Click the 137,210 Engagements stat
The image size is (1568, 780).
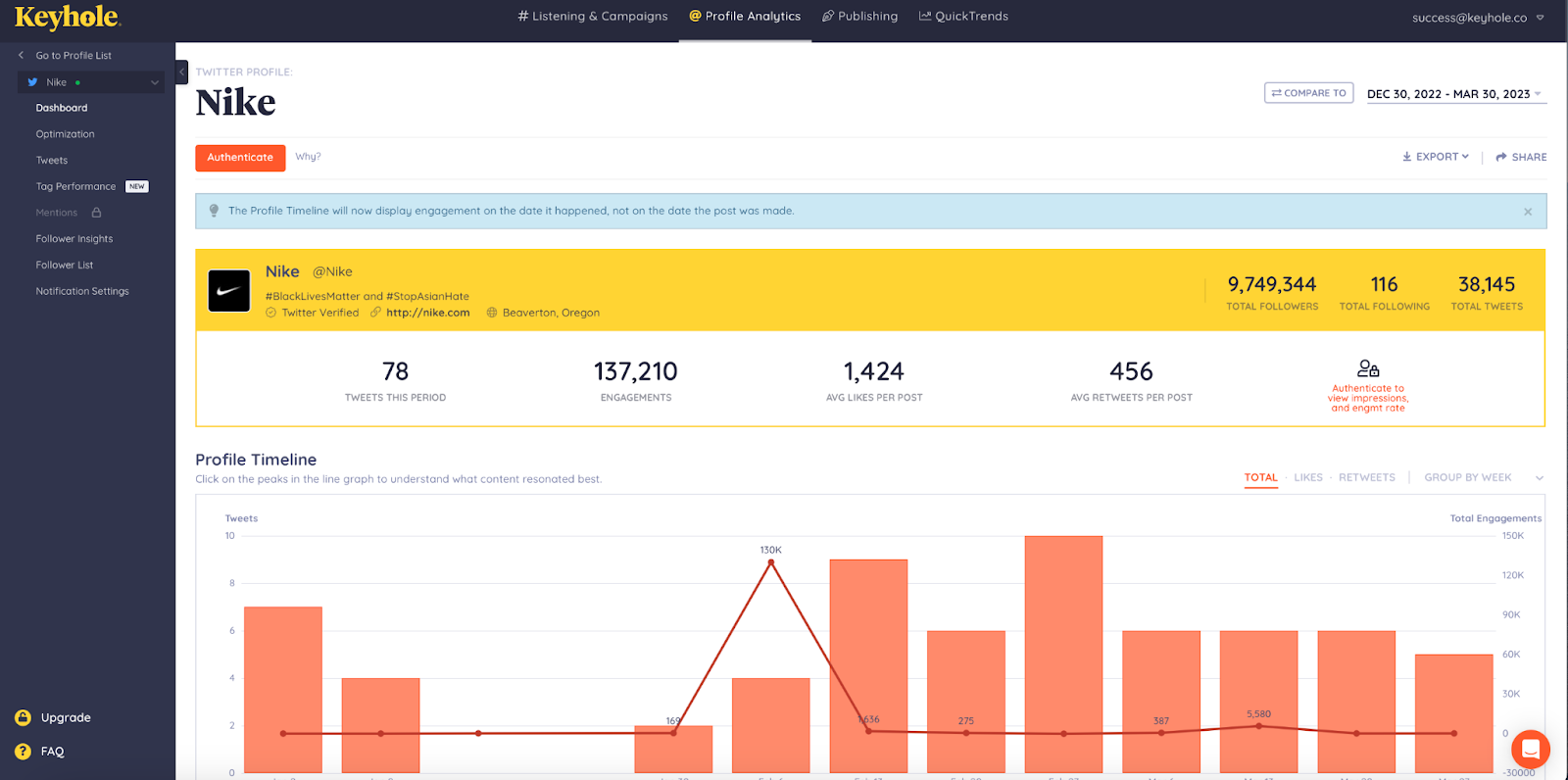point(636,379)
